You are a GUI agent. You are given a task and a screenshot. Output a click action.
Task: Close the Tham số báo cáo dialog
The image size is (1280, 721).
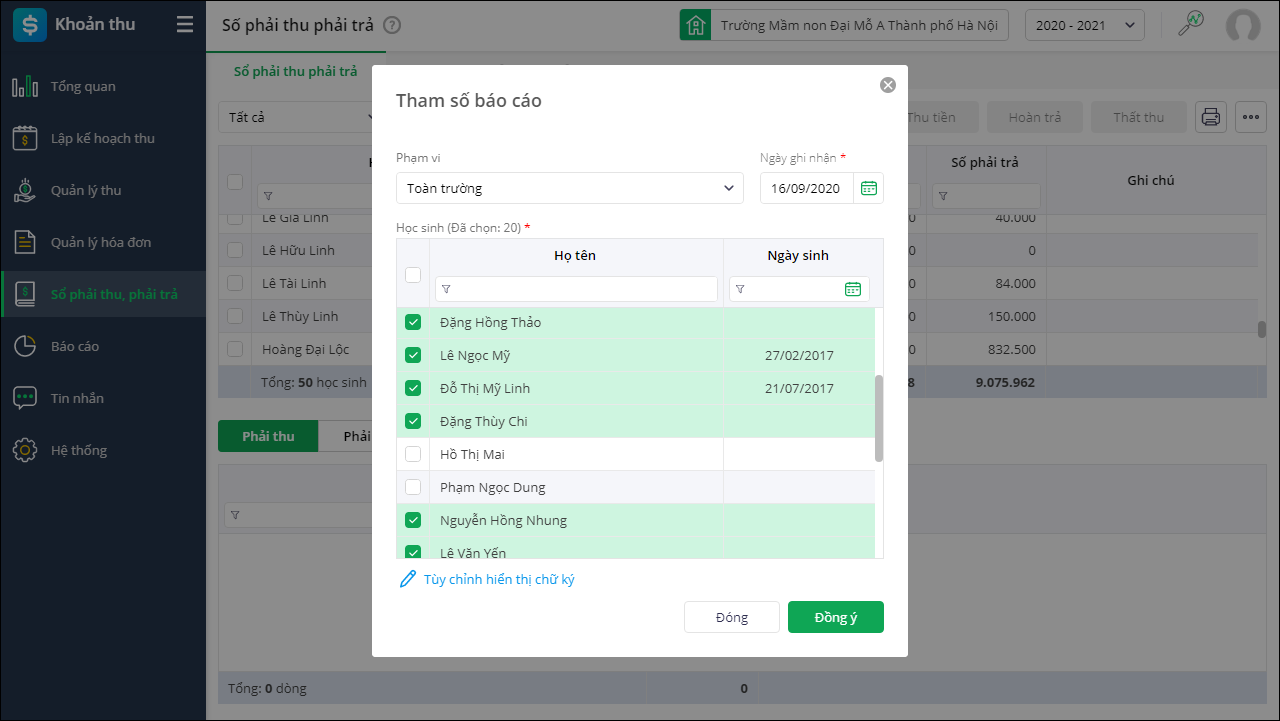888,85
